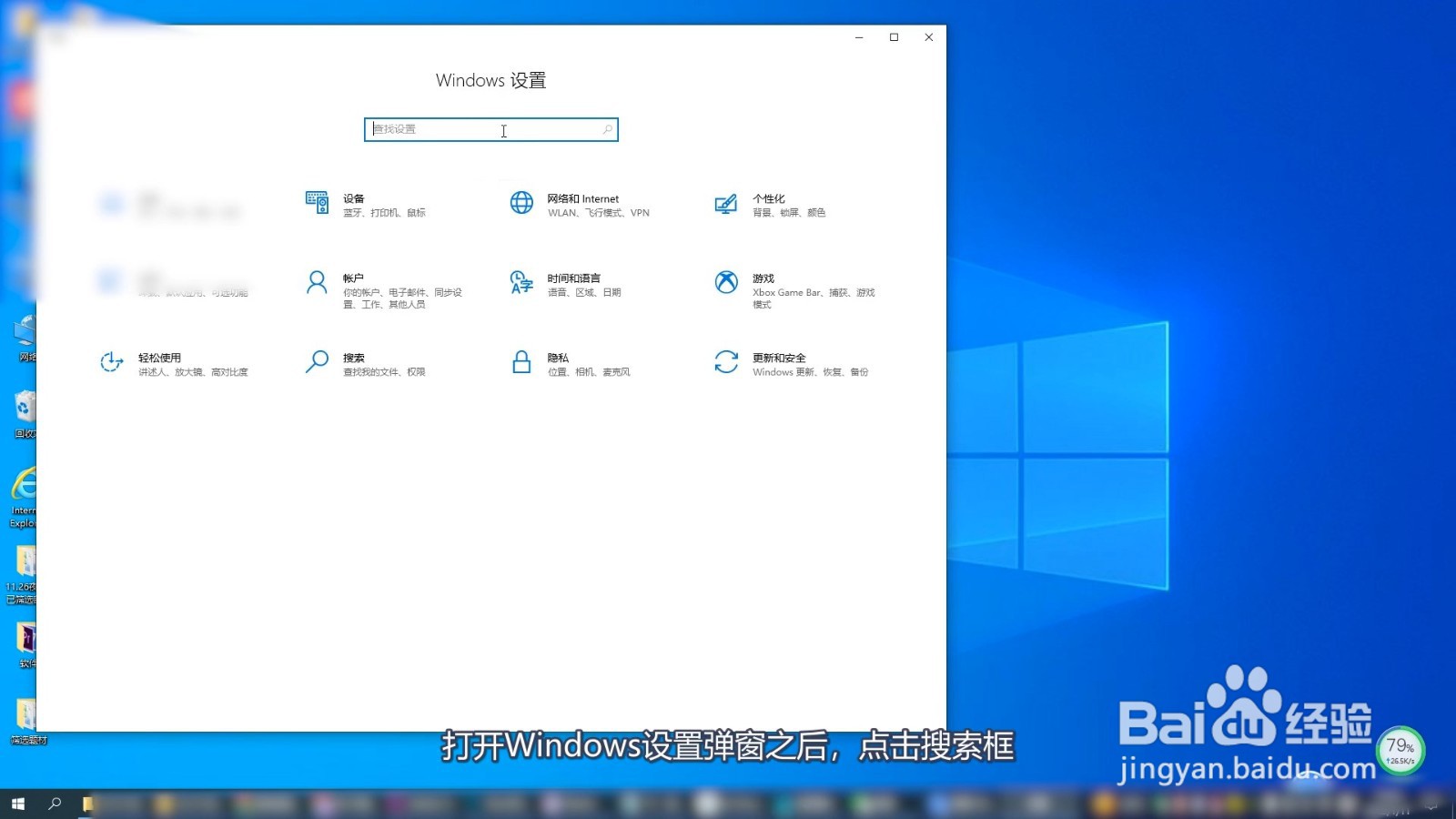Screen dimensions: 1456x819
Task: Click the 位置、相机、麦克风 description
Action: (x=589, y=372)
